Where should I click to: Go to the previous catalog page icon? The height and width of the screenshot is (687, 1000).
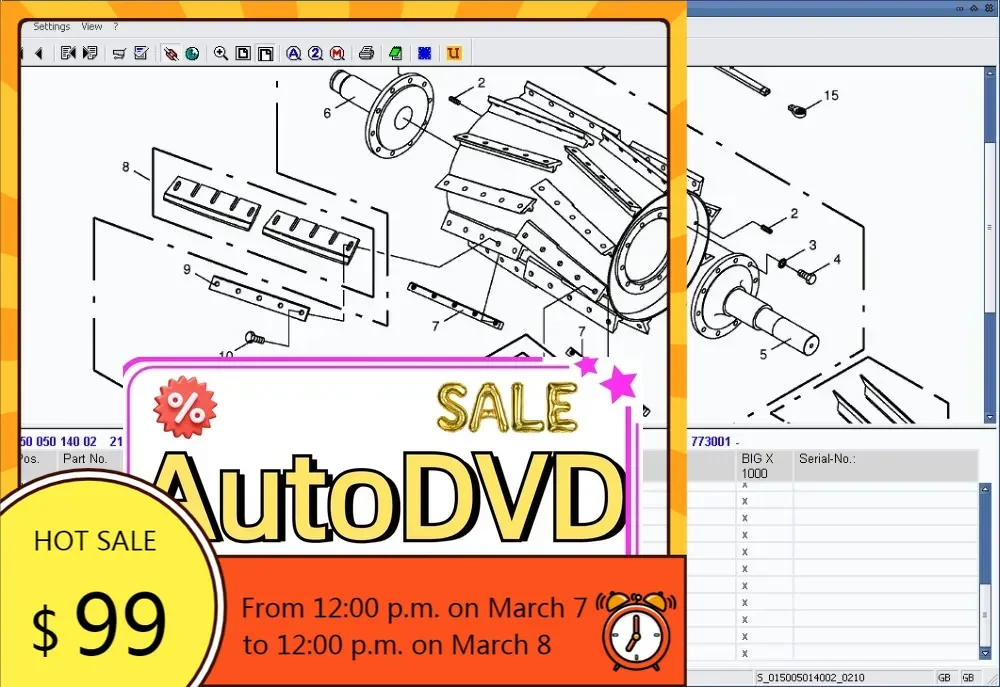68,54
